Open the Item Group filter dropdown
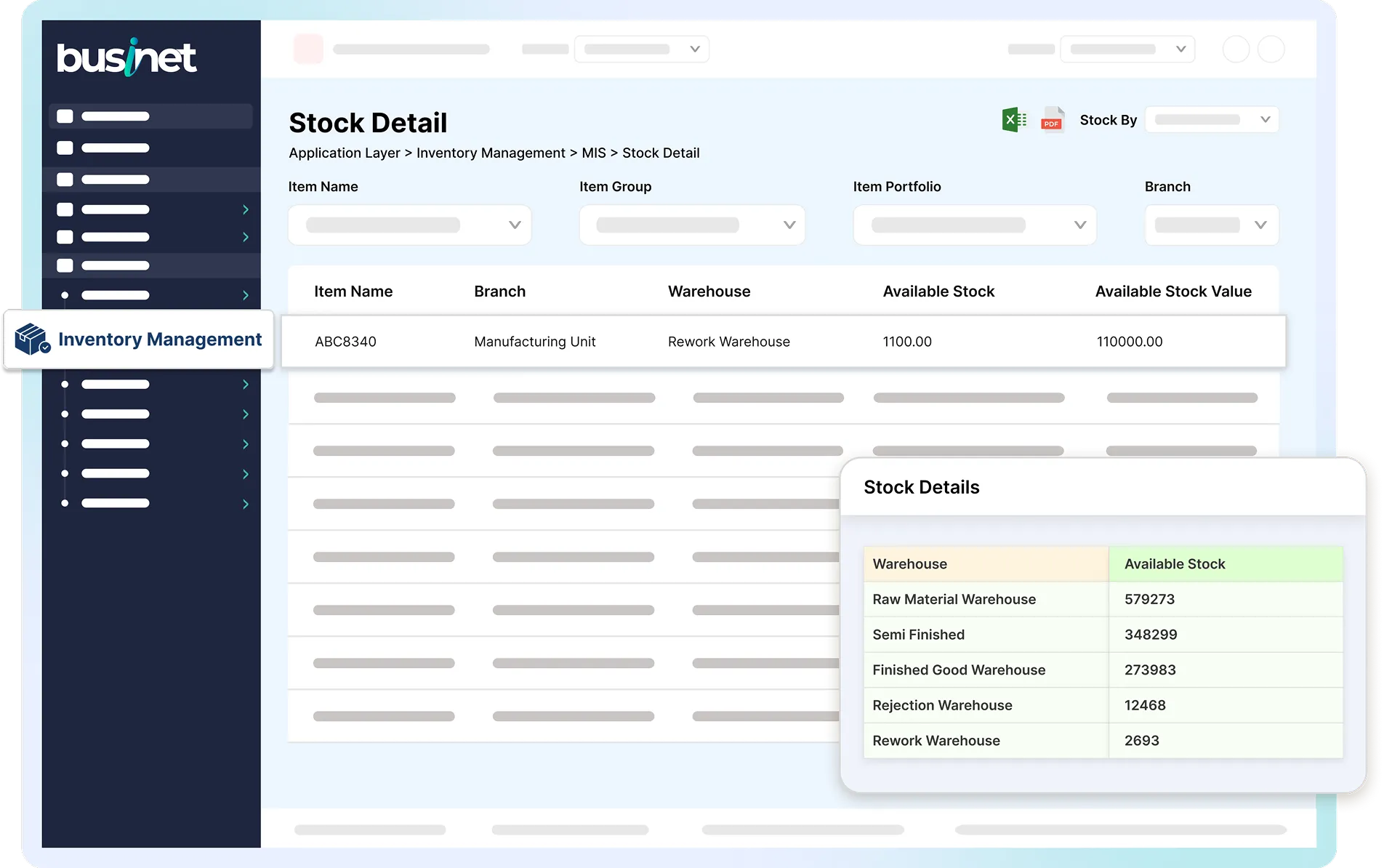 [692, 225]
